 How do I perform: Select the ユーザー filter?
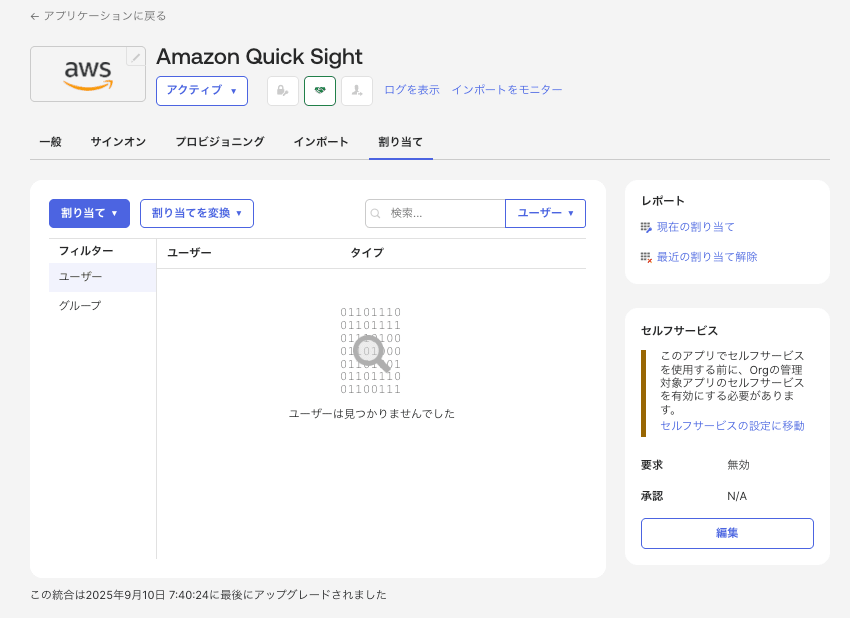pos(102,277)
